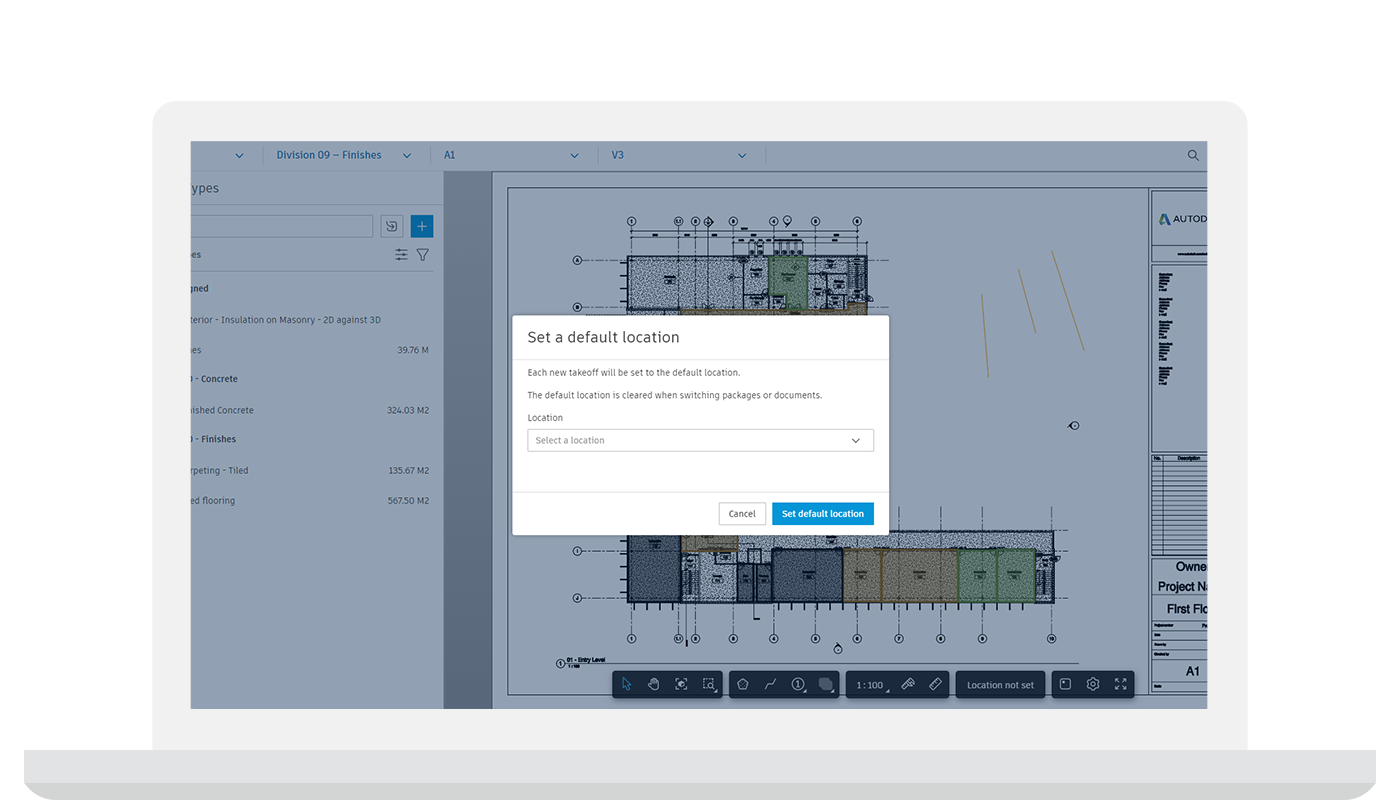Click the blue plus add button

click(422, 226)
